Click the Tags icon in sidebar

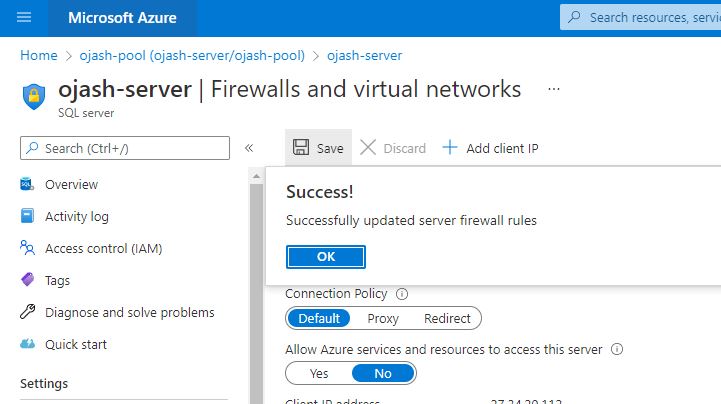click(x=28, y=281)
